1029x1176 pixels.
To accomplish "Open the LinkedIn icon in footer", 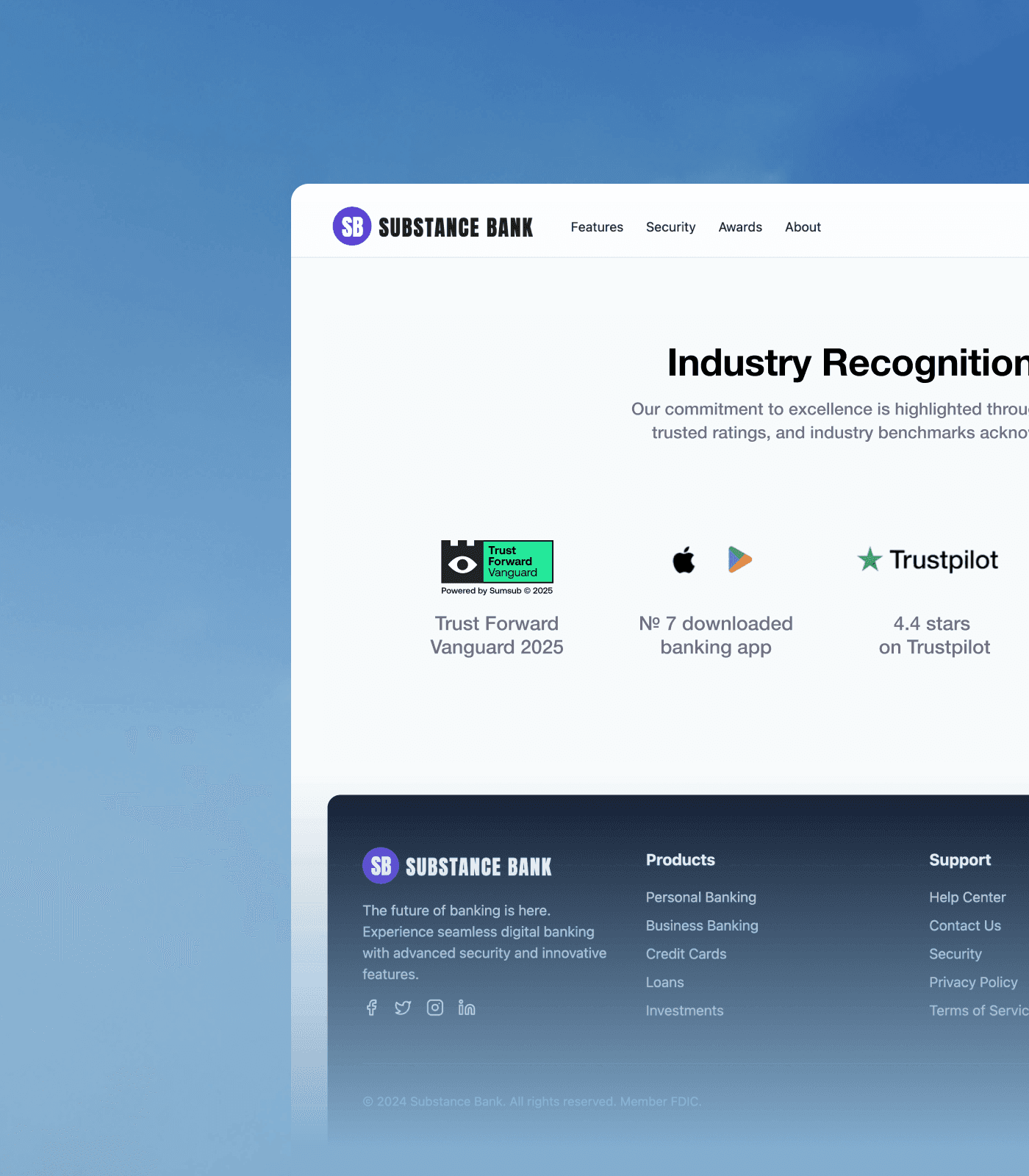I will click(x=467, y=1008).
